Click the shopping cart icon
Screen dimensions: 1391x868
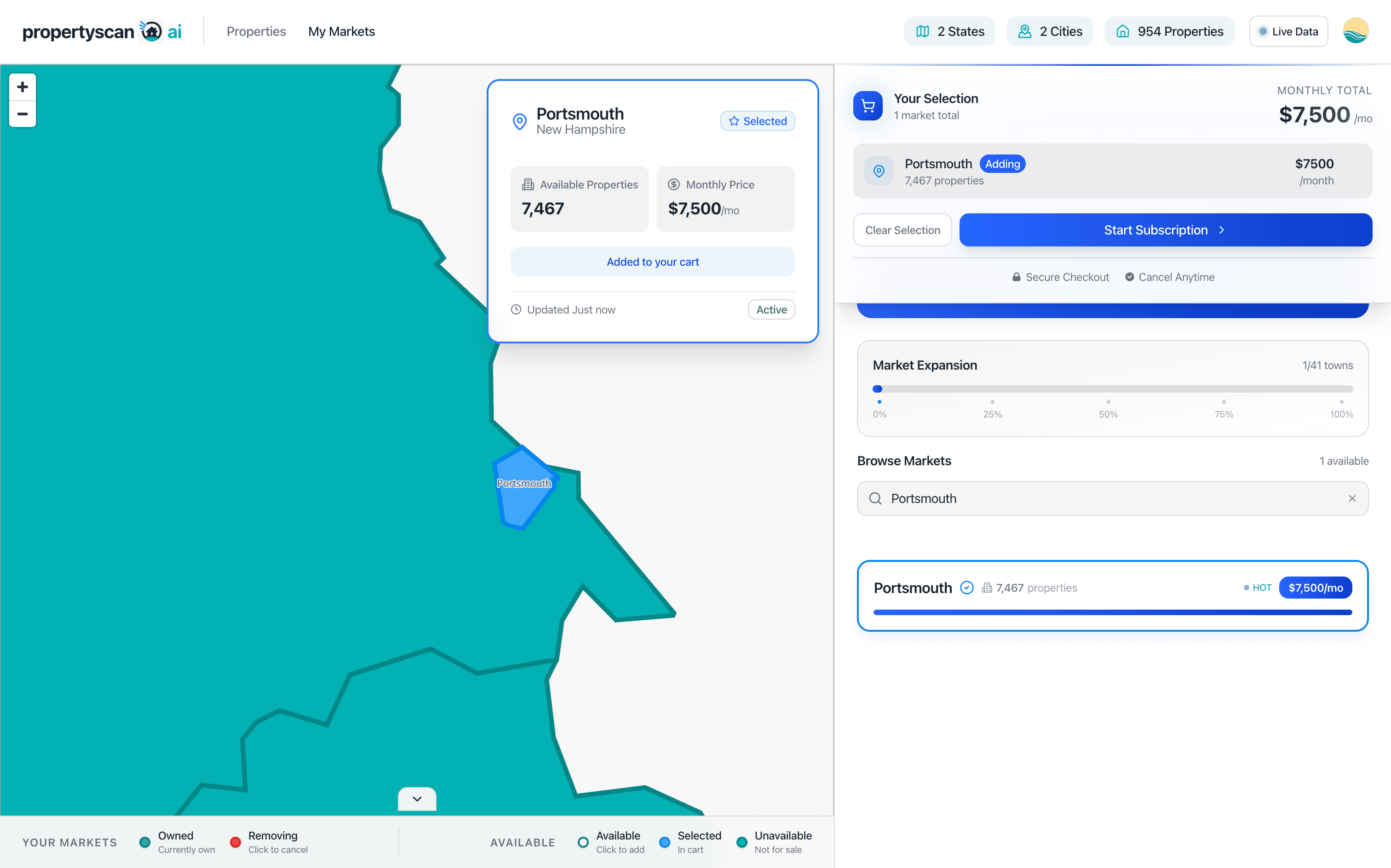point(867,106)
